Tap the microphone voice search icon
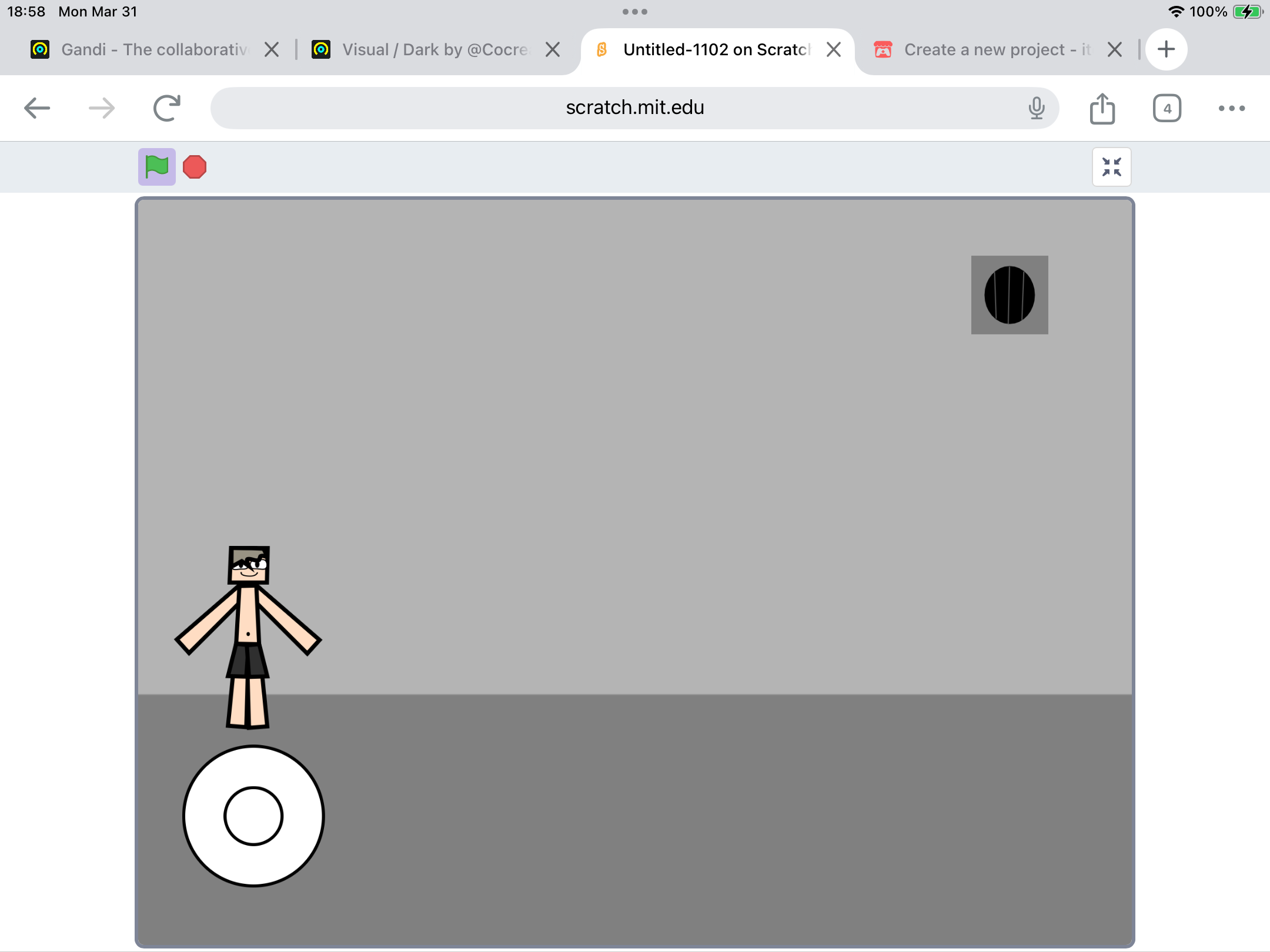 (x=1037, y=108)
